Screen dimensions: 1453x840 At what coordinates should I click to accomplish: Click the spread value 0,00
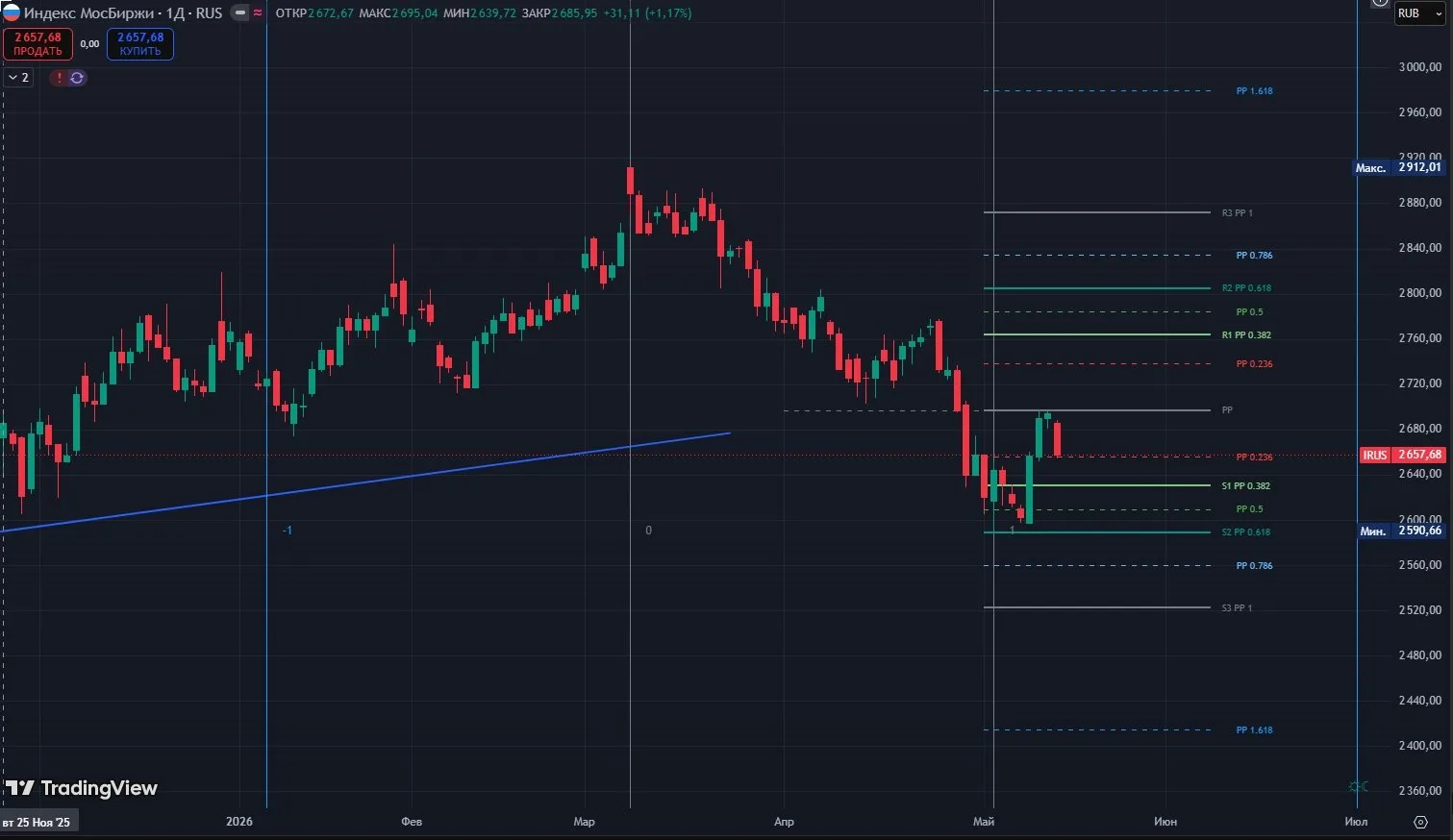(x=89, y=44)
